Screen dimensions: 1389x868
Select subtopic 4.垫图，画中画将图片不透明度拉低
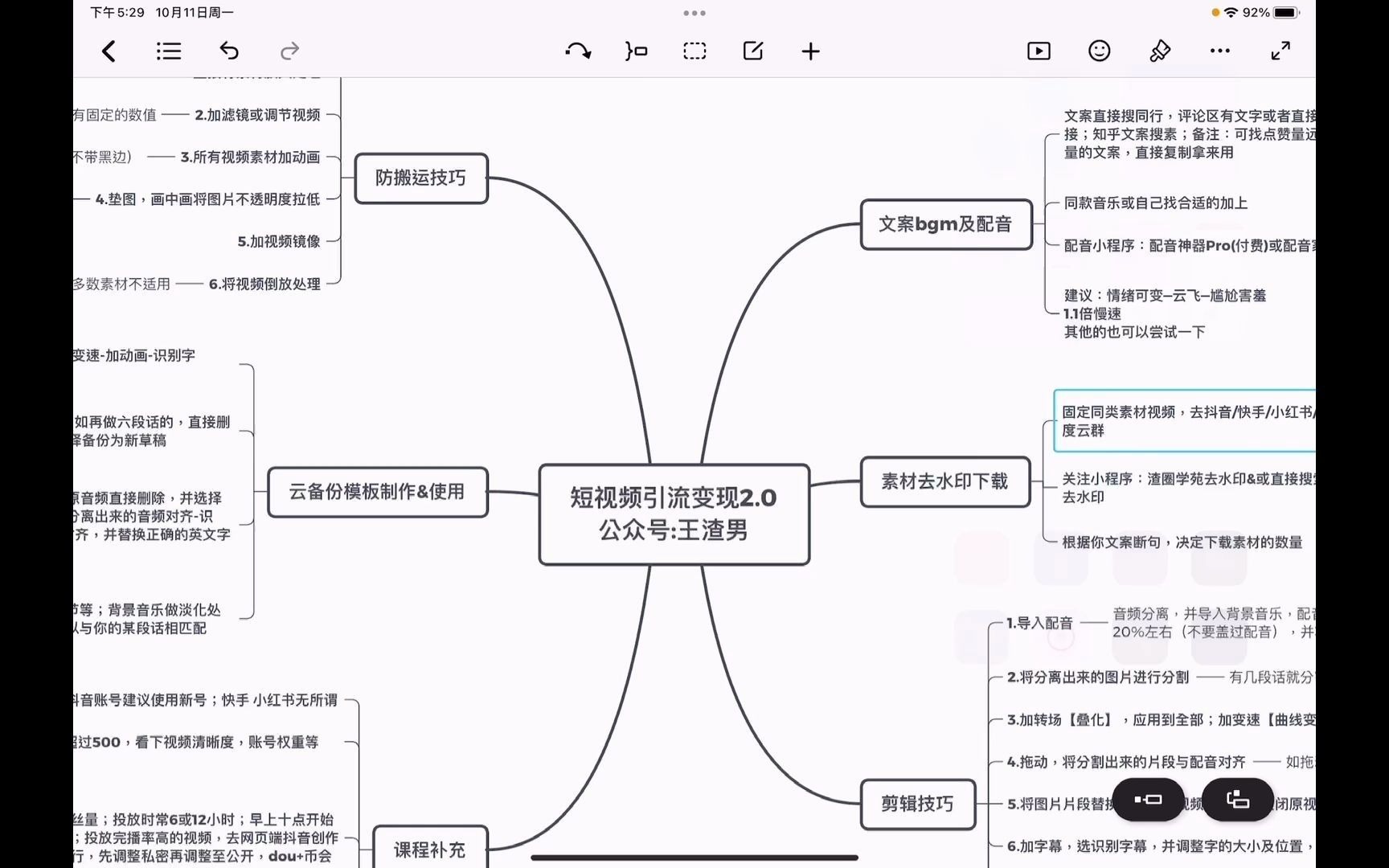207,199
